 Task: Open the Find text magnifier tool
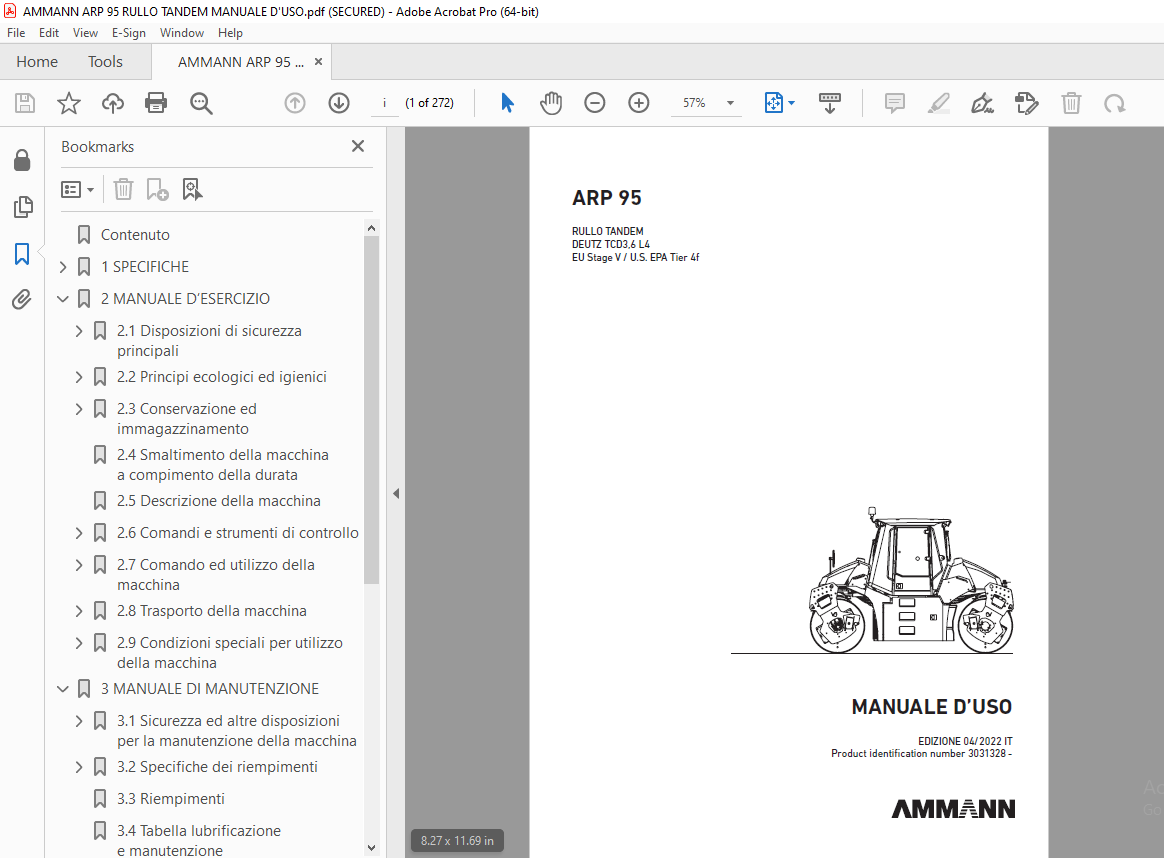click(201, 103)
